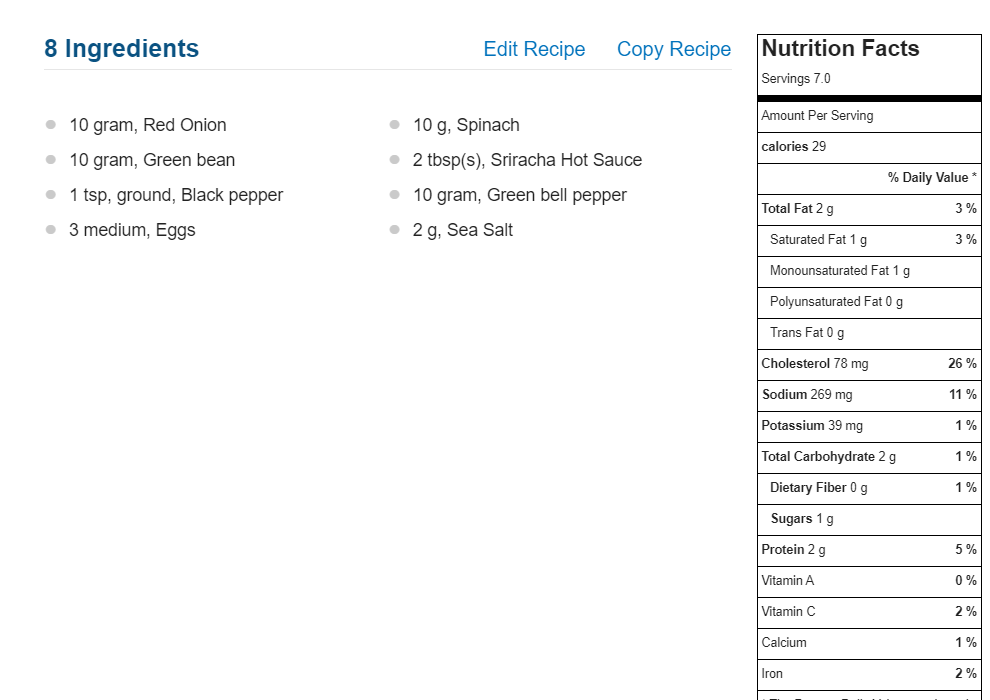The width and height of the screenshot is (990, 700).
Task: Click the Nutrition Facts title
Action: [840, 49]
